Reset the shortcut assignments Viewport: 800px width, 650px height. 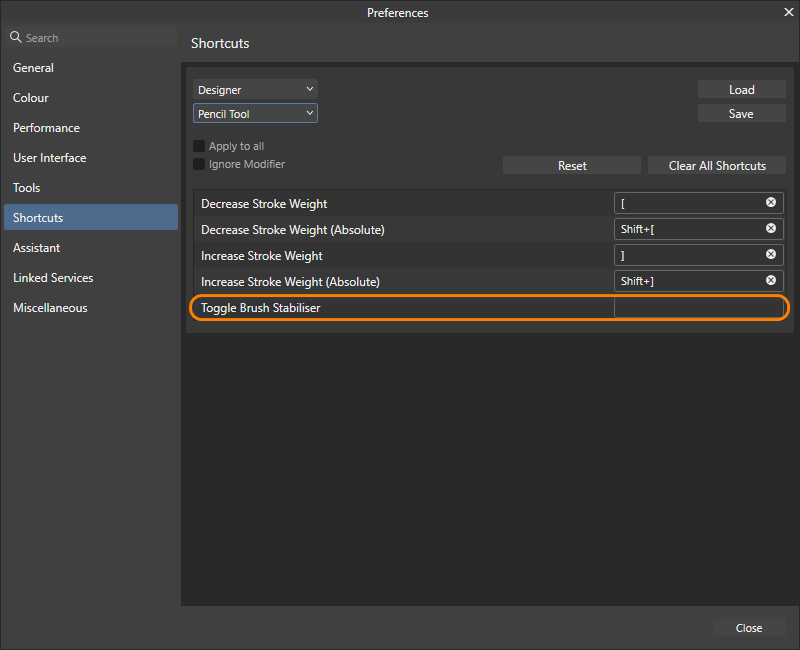tap(571, 164)
